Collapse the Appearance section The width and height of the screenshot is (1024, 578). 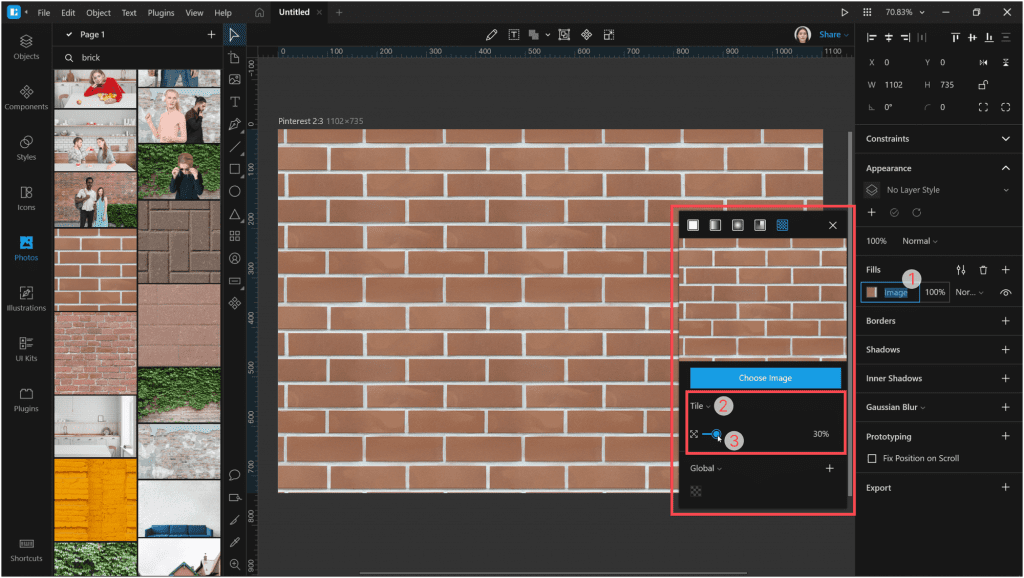(1006, 169)
